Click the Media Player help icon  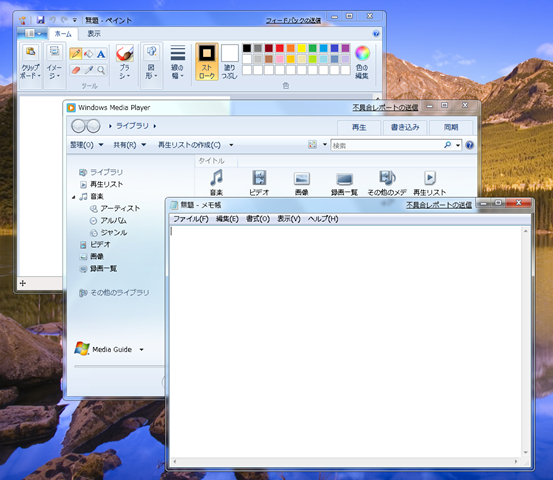(x=469, y=145)
